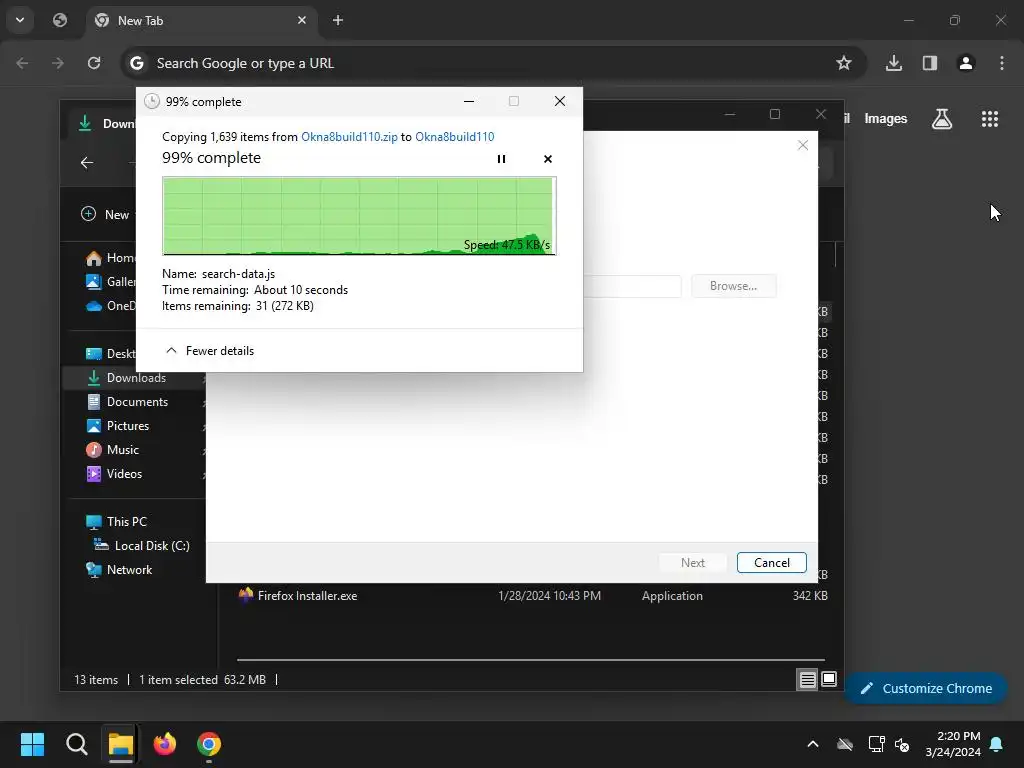Pause the file copy operation
This screenshot has height=768, width=1024.
502,159
